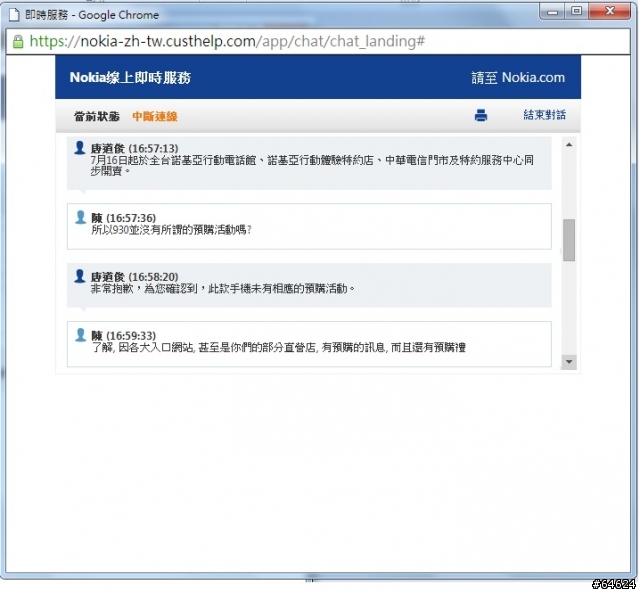Image resolution: width=640 pixels, height=592 pixels.
Task: Click the green lock icon in address bar
Action: [18, 41]
